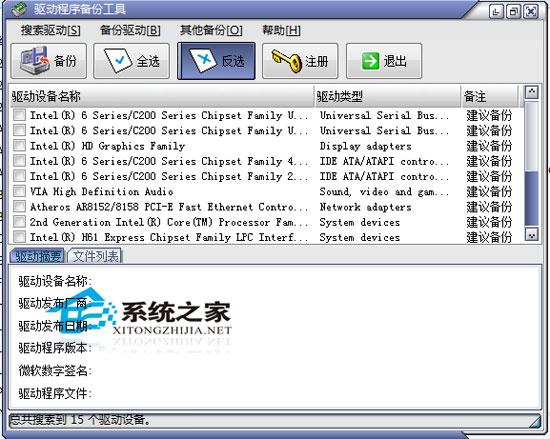Screen dimensions: 550x439
Task: Select the 驱动摘要 tab
Action: pyautogui.click(x=38, y=256)
